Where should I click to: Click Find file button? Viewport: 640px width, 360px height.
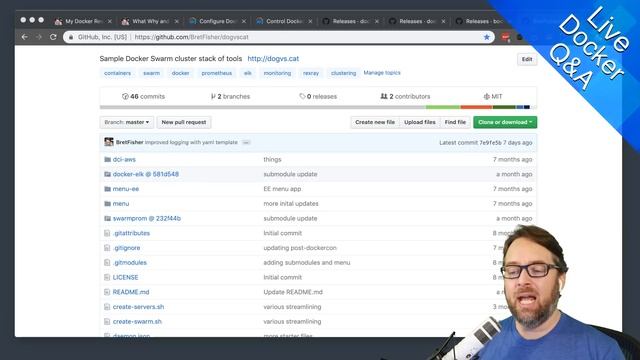455,122
